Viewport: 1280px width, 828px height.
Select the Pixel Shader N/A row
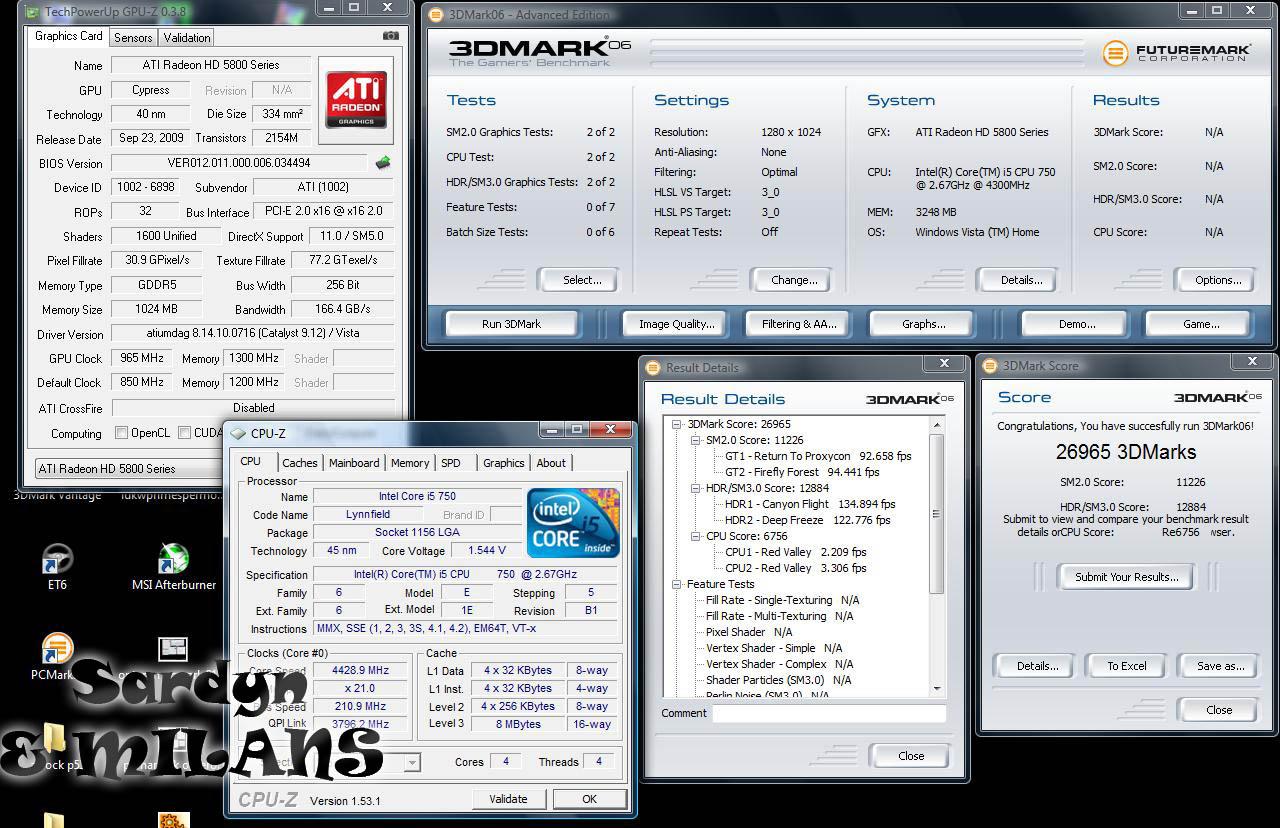749,632
